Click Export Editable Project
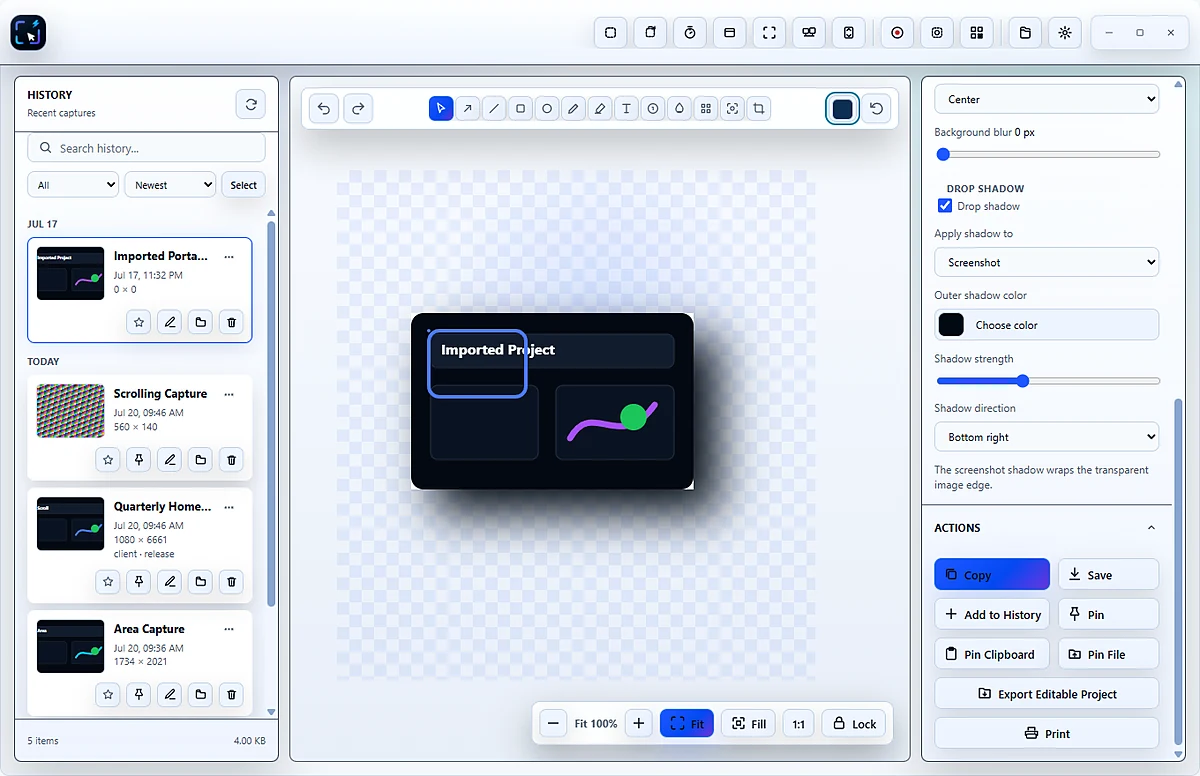Viewport: 1200px width, 776px height. point(1046,694)
